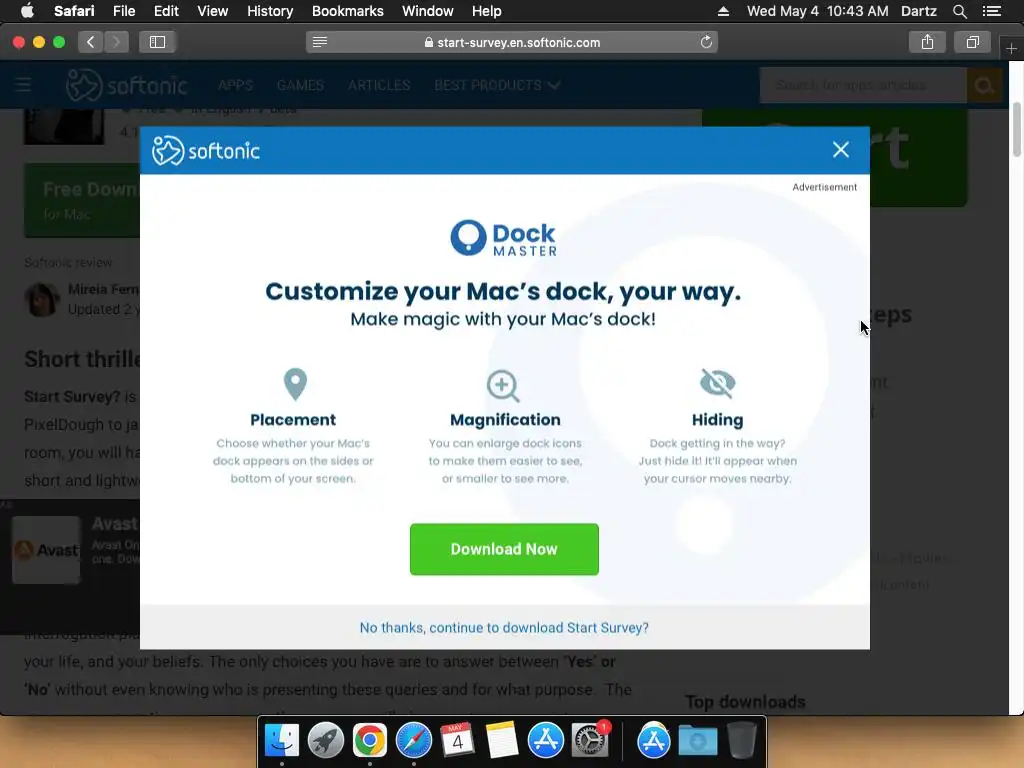Viewport: 1024px width, 768px height.
Task: Open Spotlight search icon
Action: (959, 11)
